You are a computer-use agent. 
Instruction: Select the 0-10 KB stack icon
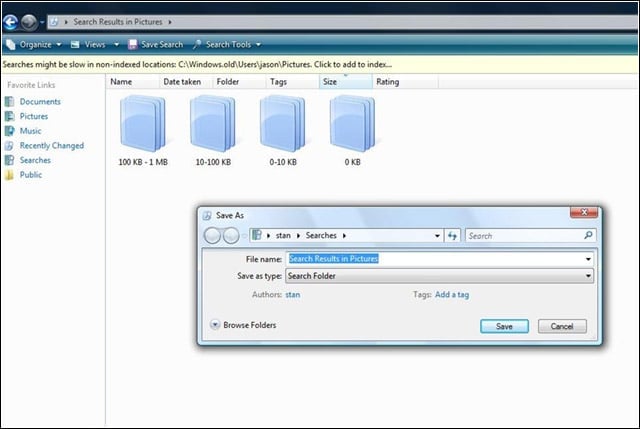coord(282,123)
